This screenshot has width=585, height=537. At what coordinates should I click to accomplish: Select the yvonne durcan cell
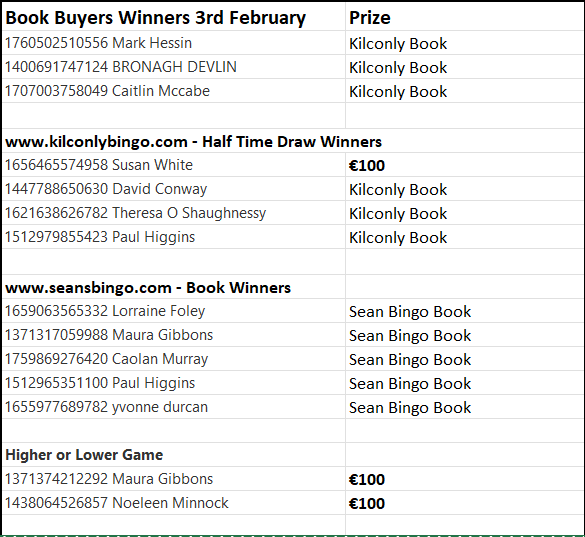[174, 407]
